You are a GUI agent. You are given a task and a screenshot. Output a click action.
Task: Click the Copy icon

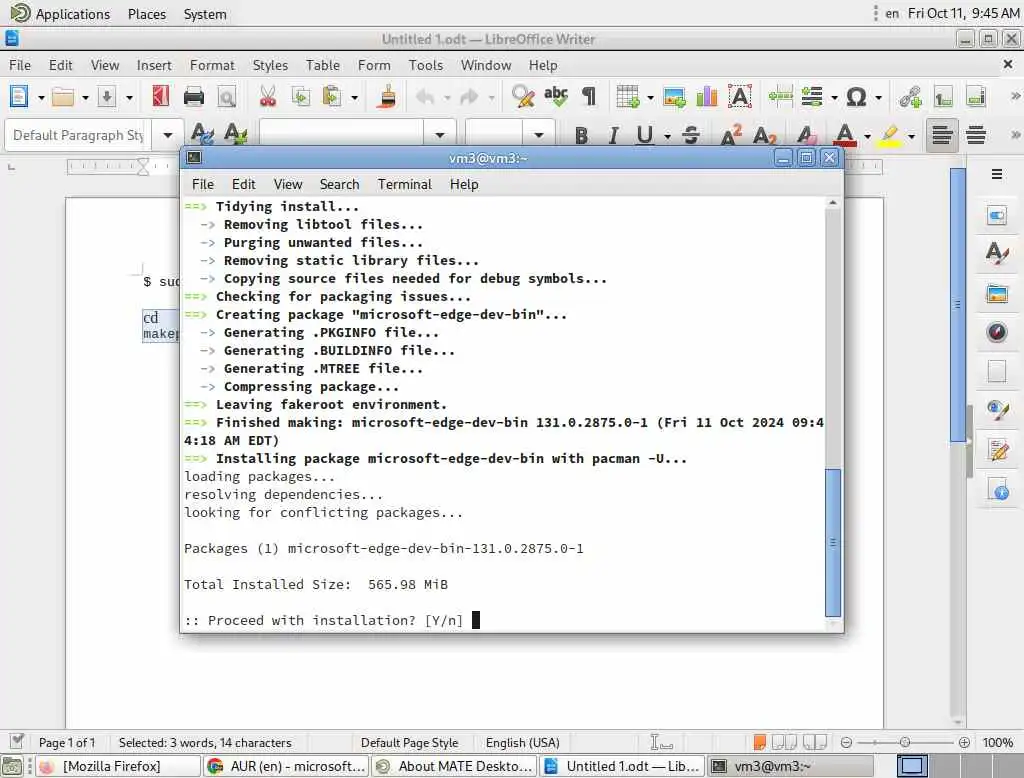(300, 97)
